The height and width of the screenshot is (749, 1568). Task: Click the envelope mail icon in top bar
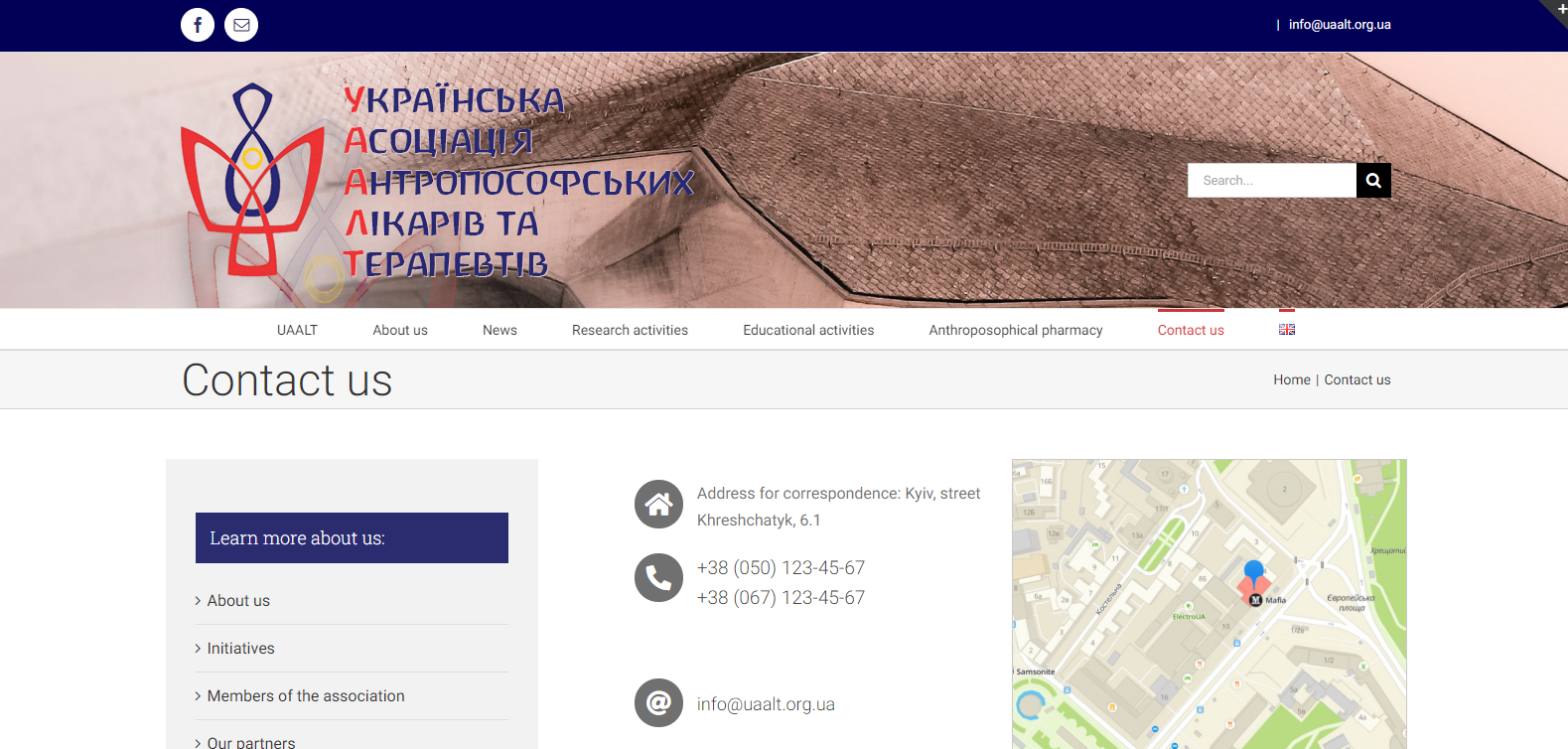tap(241, 25)
